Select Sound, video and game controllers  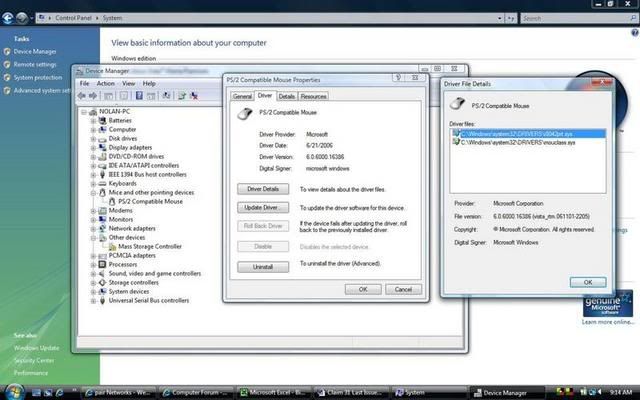[x=155, y=273]
